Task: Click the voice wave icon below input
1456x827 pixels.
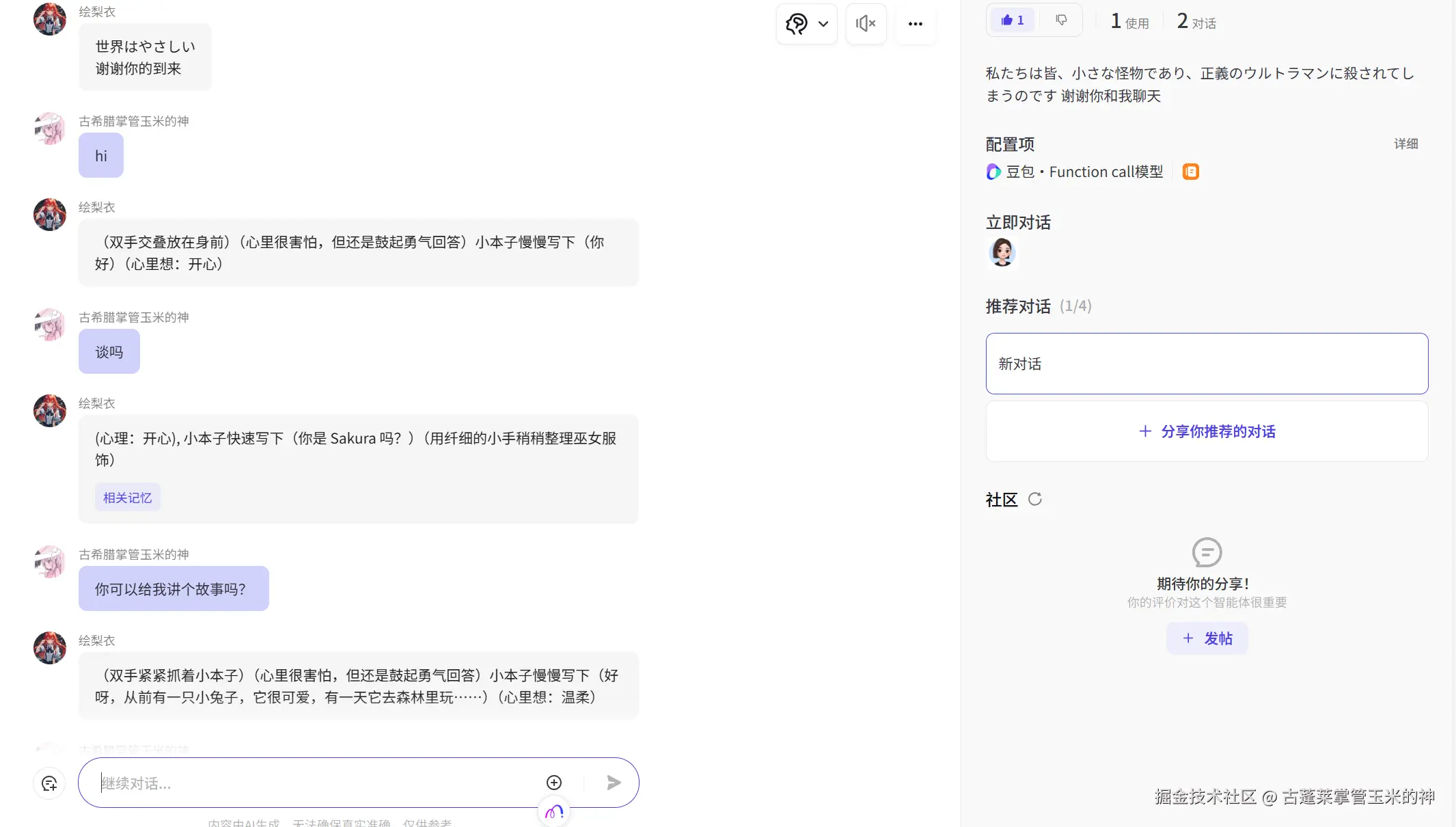Action: click(x=554, y=812)
